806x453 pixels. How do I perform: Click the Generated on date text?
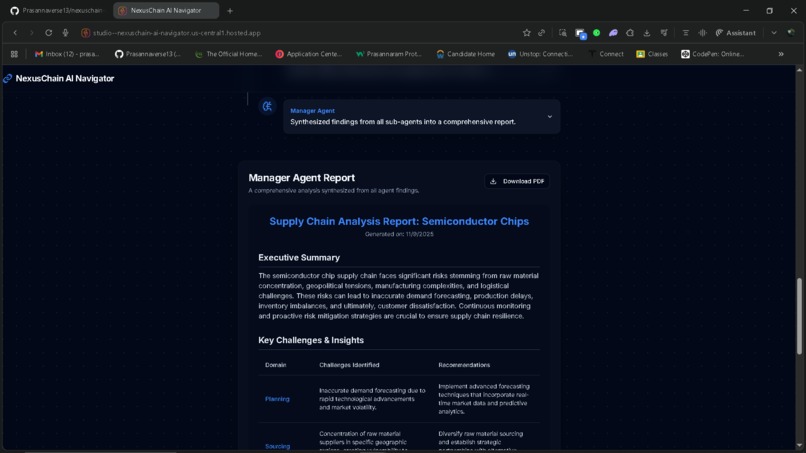(399, 234)
